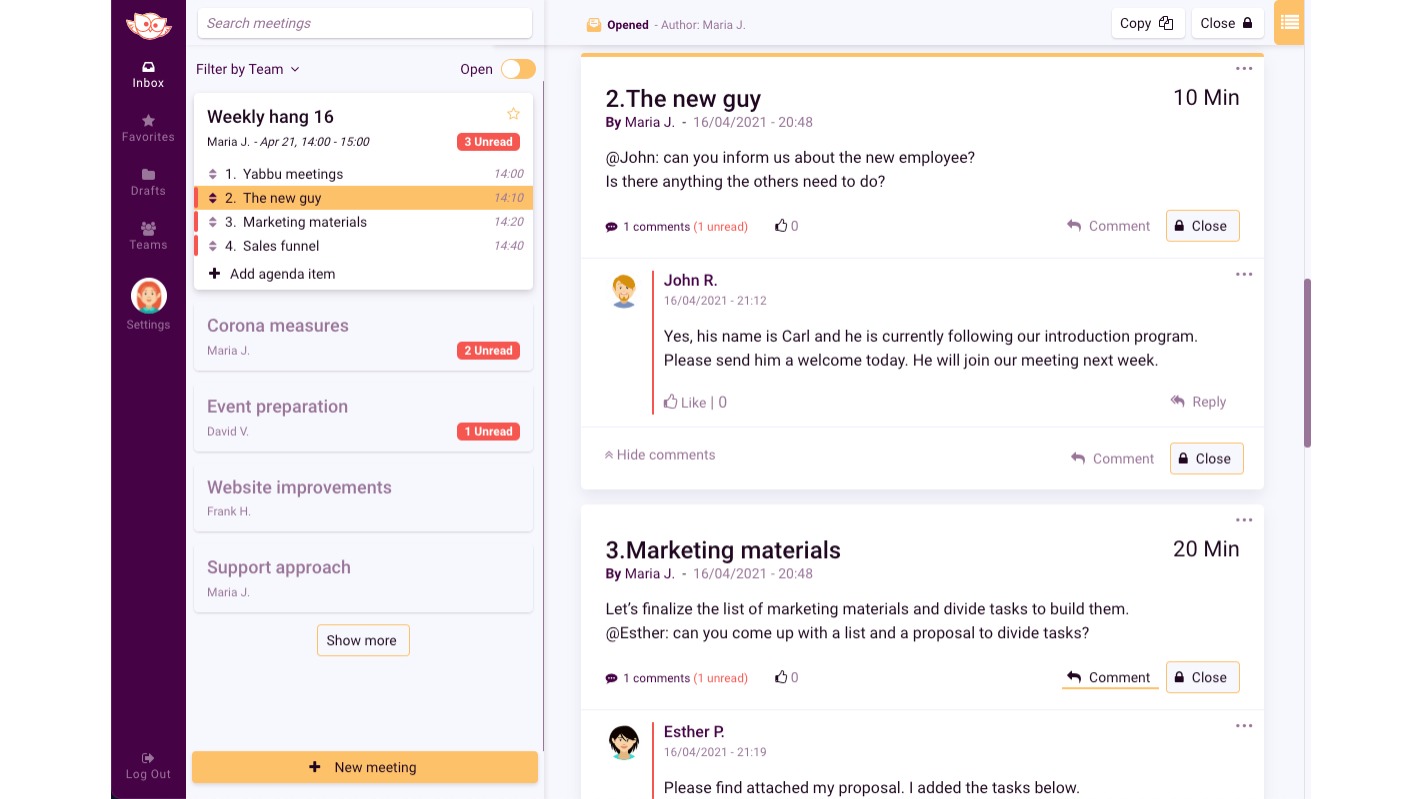Image resolution: width=1422 pixels, height=799 pixels.
Task: Click the Yabbu owl logo
Action: [148, 25]
